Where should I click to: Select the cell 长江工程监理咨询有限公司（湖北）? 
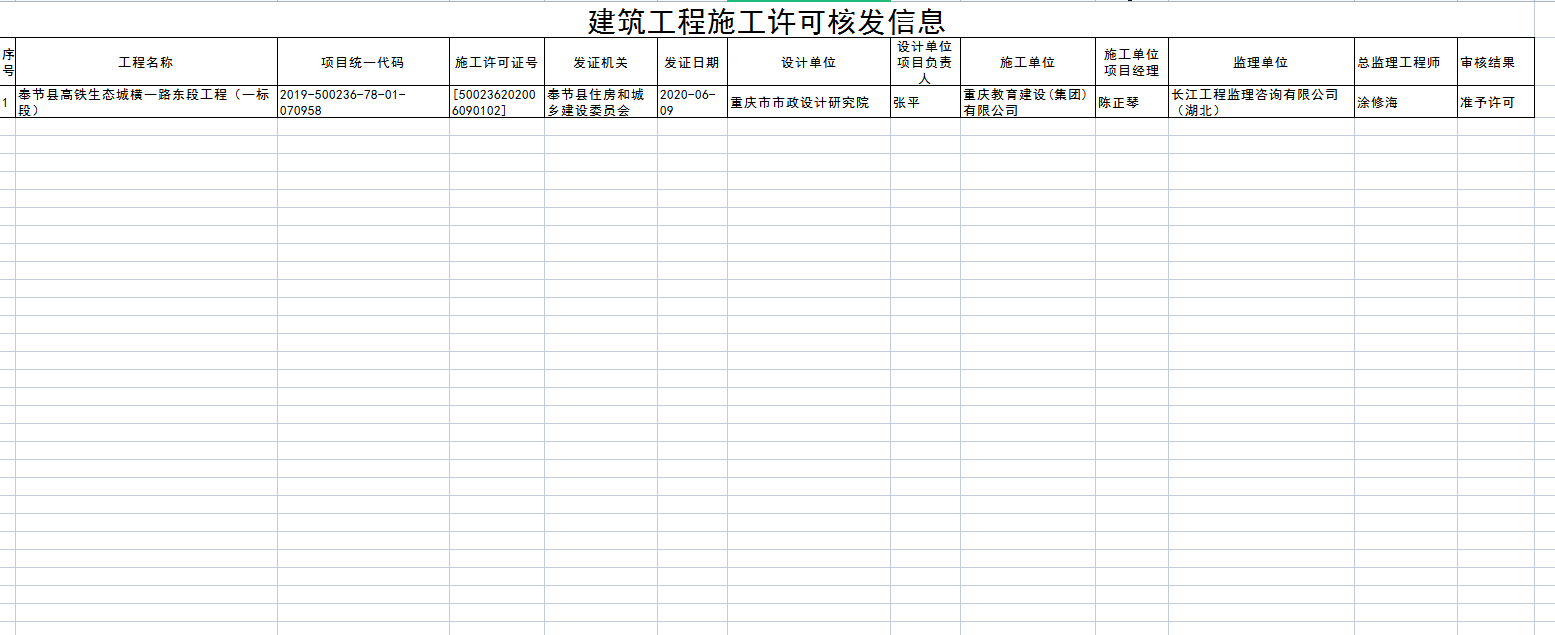click(x=1261, y=102)
